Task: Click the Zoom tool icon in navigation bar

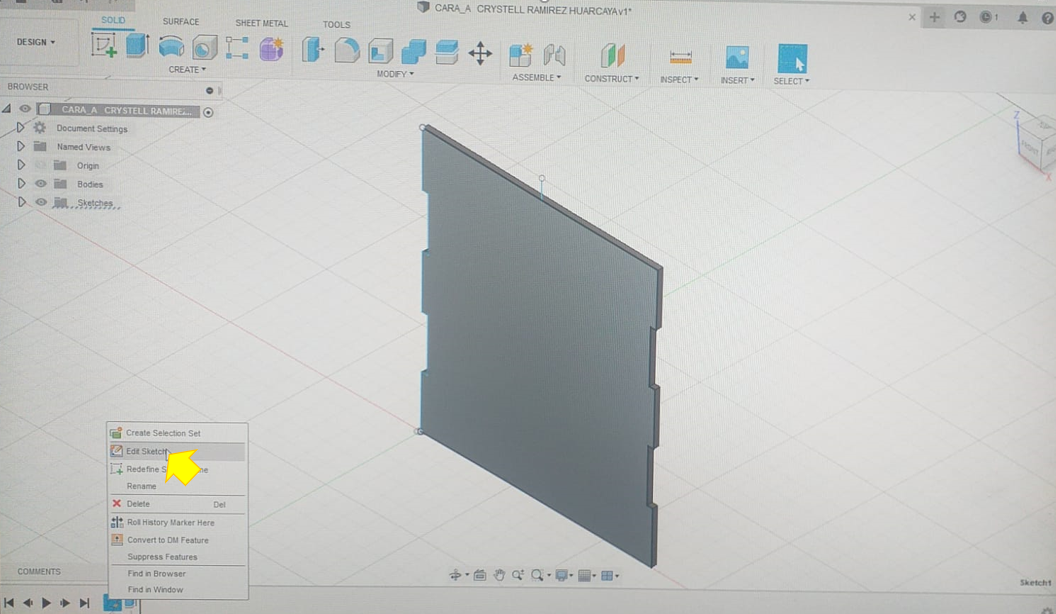Action: point(517,575)
